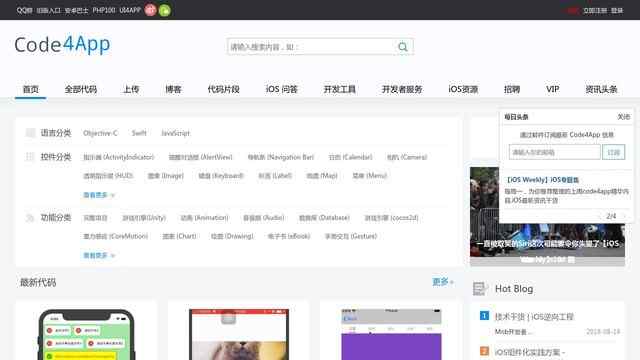Image resolution: width=640 pixels, height=360 pixels.
Task: Open the Menu category
Action: click(370, 176)
